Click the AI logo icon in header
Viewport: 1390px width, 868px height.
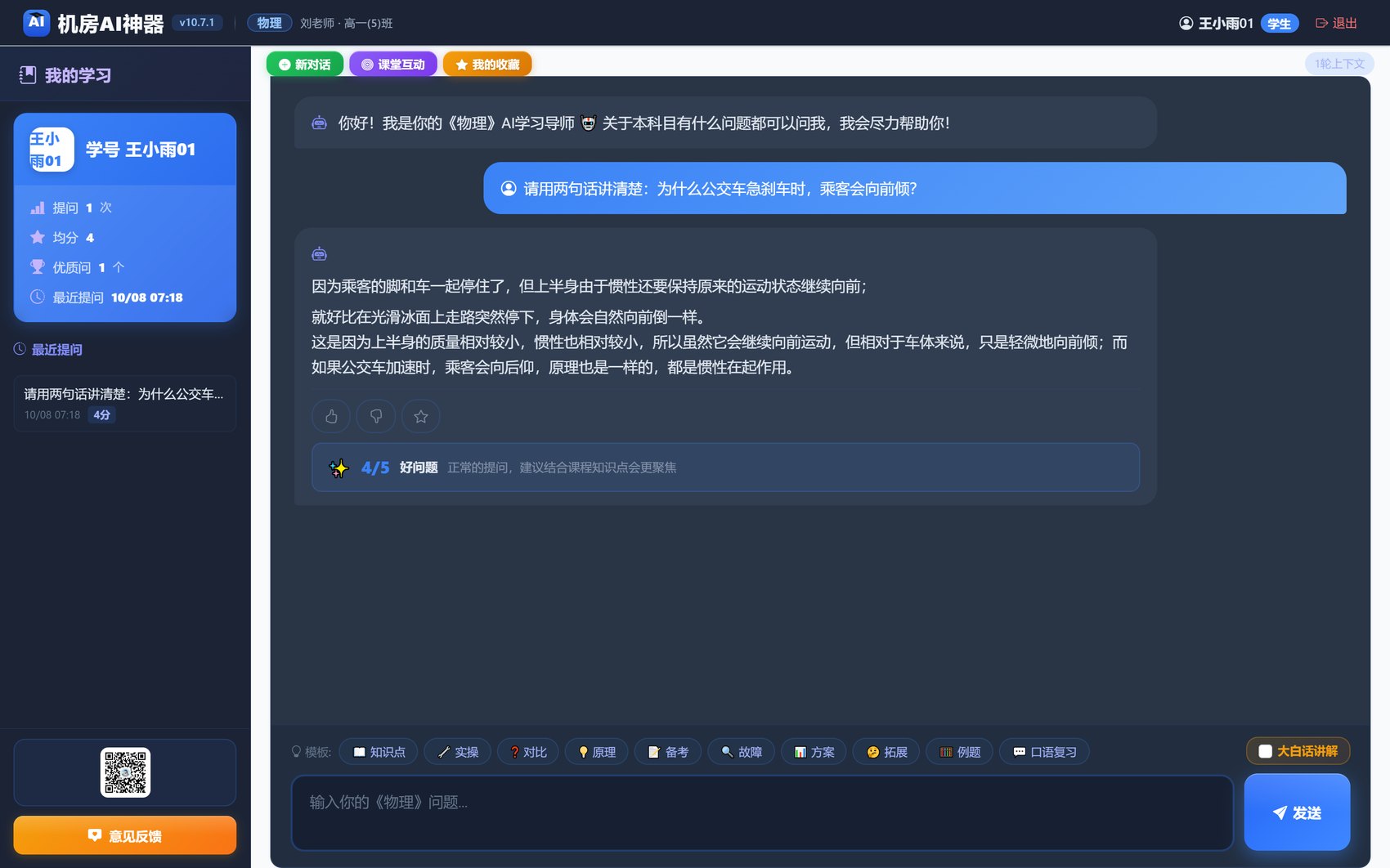36,23
